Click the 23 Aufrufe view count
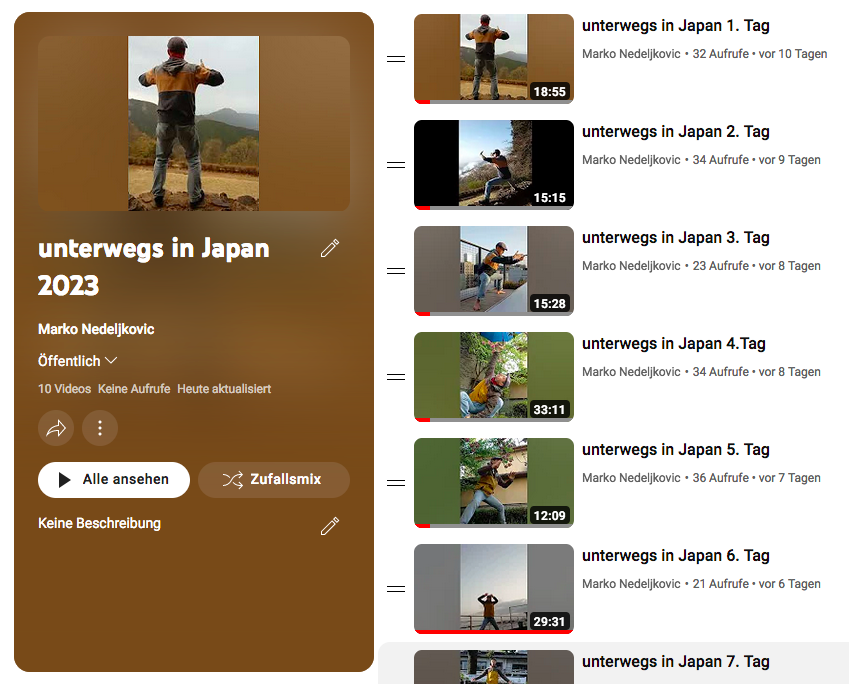849x684 pixels. click(721, 266)
